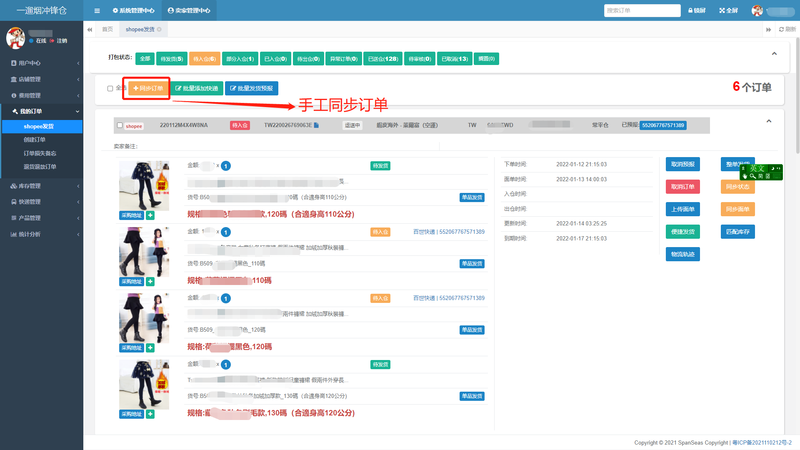
Task: Click the hamburger menu icon in header
Action: (97, 10)
